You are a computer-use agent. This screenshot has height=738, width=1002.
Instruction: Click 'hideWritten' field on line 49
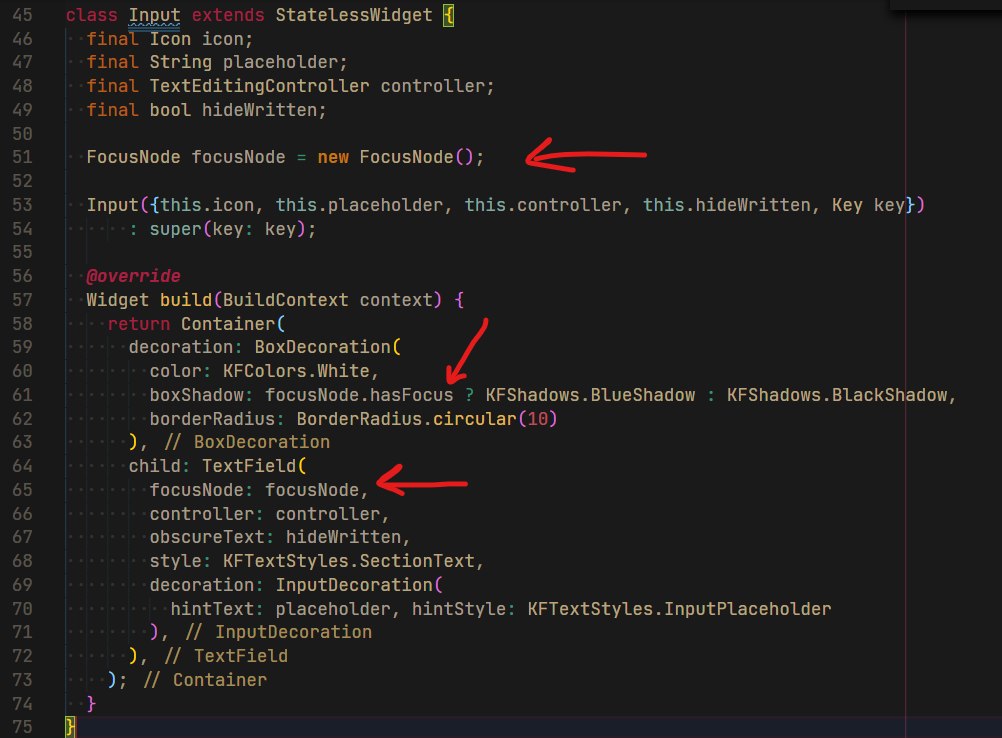coord(259,110)
